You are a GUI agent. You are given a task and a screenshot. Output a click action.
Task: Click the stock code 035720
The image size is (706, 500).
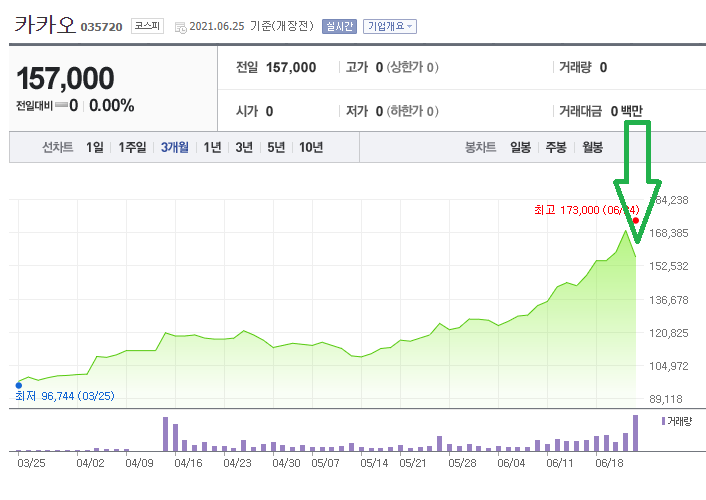tap(101, 27)
